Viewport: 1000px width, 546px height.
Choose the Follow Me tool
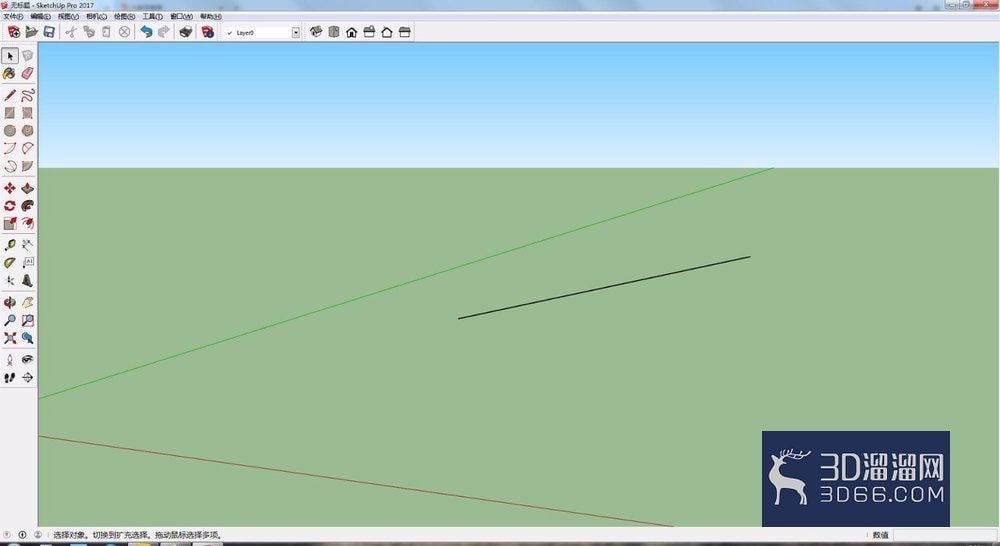click(27, 206)
